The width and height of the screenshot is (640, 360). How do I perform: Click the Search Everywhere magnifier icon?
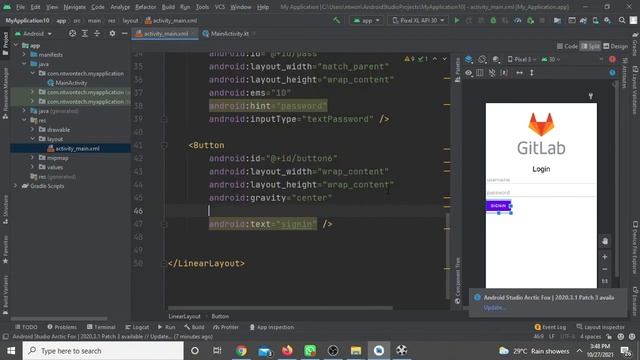[622, 20]
